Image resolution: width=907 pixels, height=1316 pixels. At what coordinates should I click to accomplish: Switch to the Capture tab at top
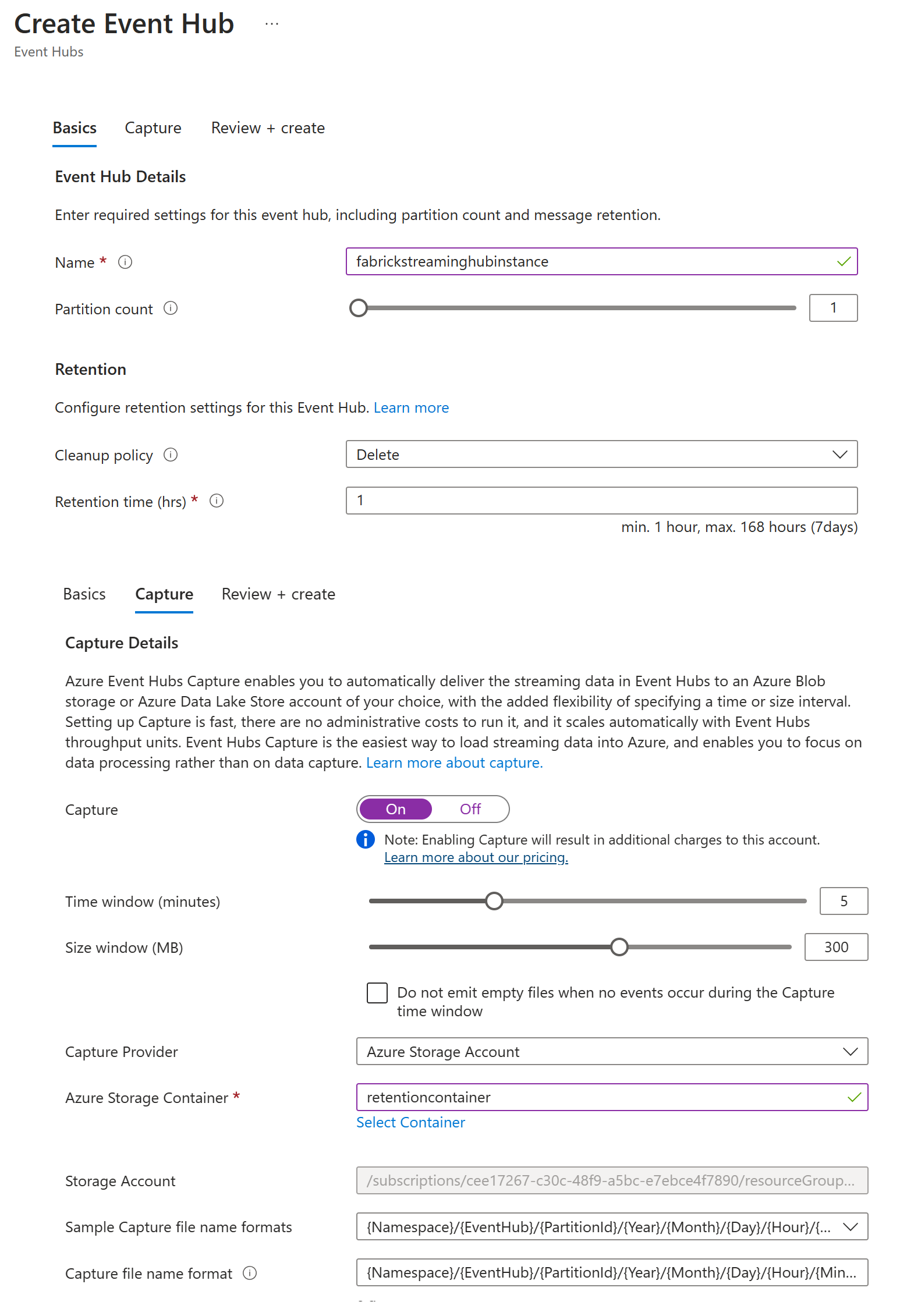point(153,128)
